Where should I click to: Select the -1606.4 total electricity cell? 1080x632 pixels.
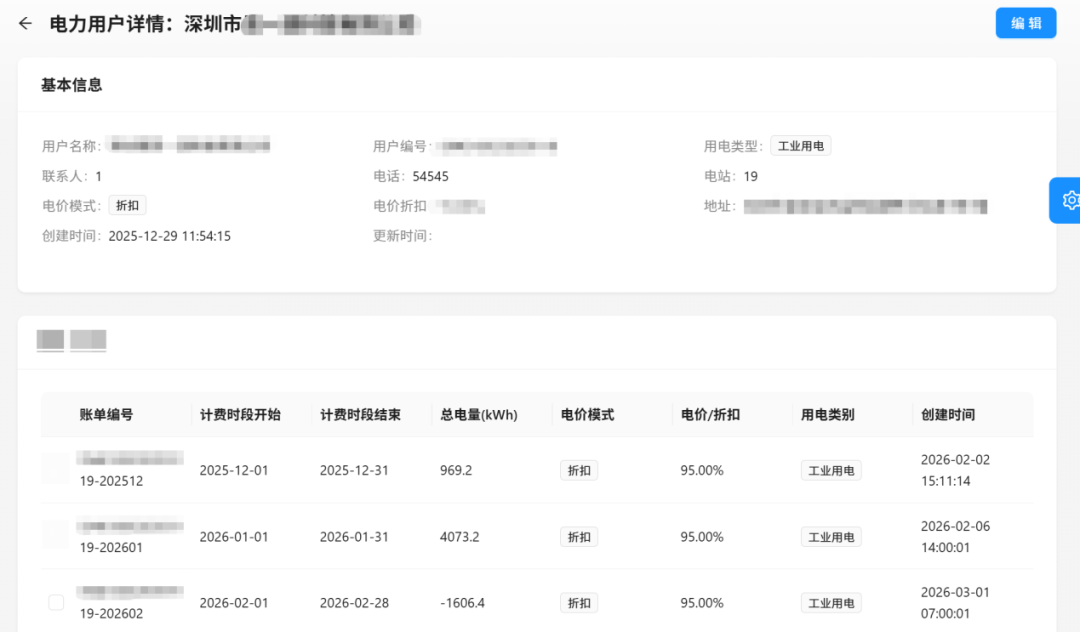tap(462, 603)
